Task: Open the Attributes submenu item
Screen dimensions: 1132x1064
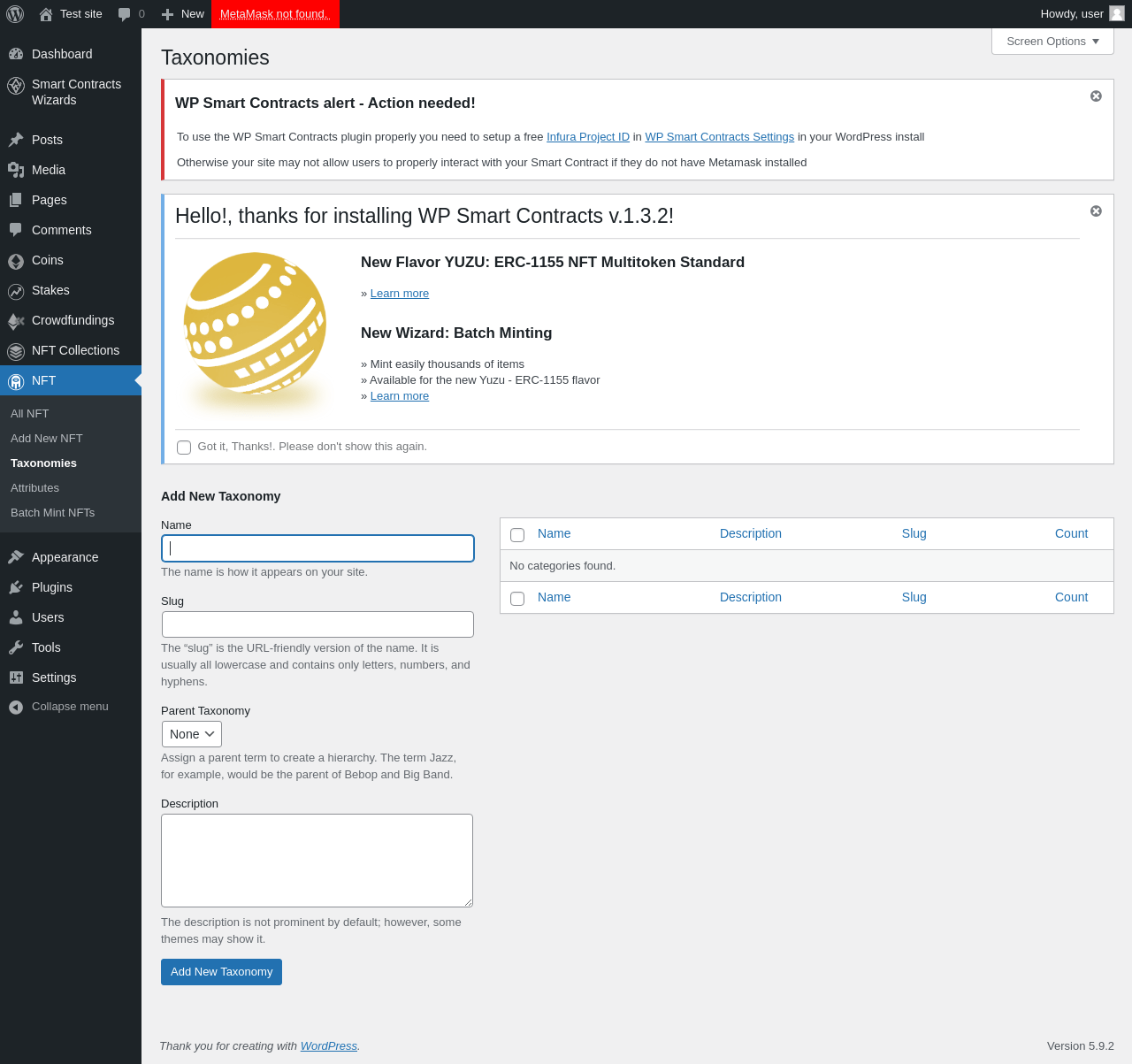Action: coord(34,487)
